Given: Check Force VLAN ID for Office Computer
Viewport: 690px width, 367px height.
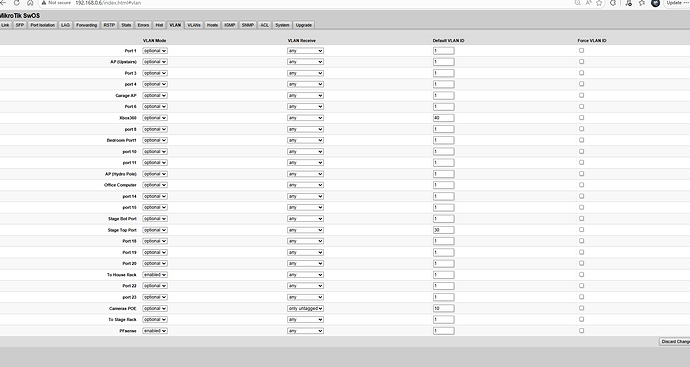Looking at the screenshot, I should [x=581, y=185].
